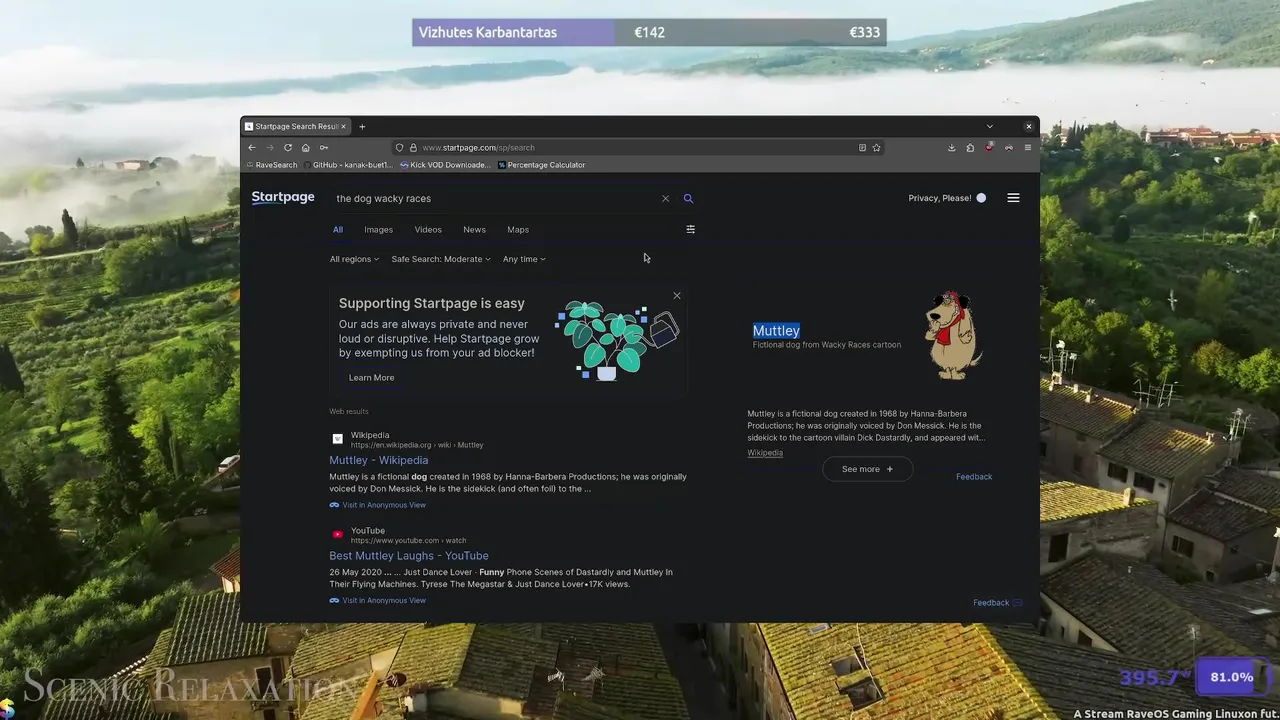Click the en.wikipedia.org breadcrumb URL
The width and height of the screenshot is (1280, 720).
click(x=417, y=445)
